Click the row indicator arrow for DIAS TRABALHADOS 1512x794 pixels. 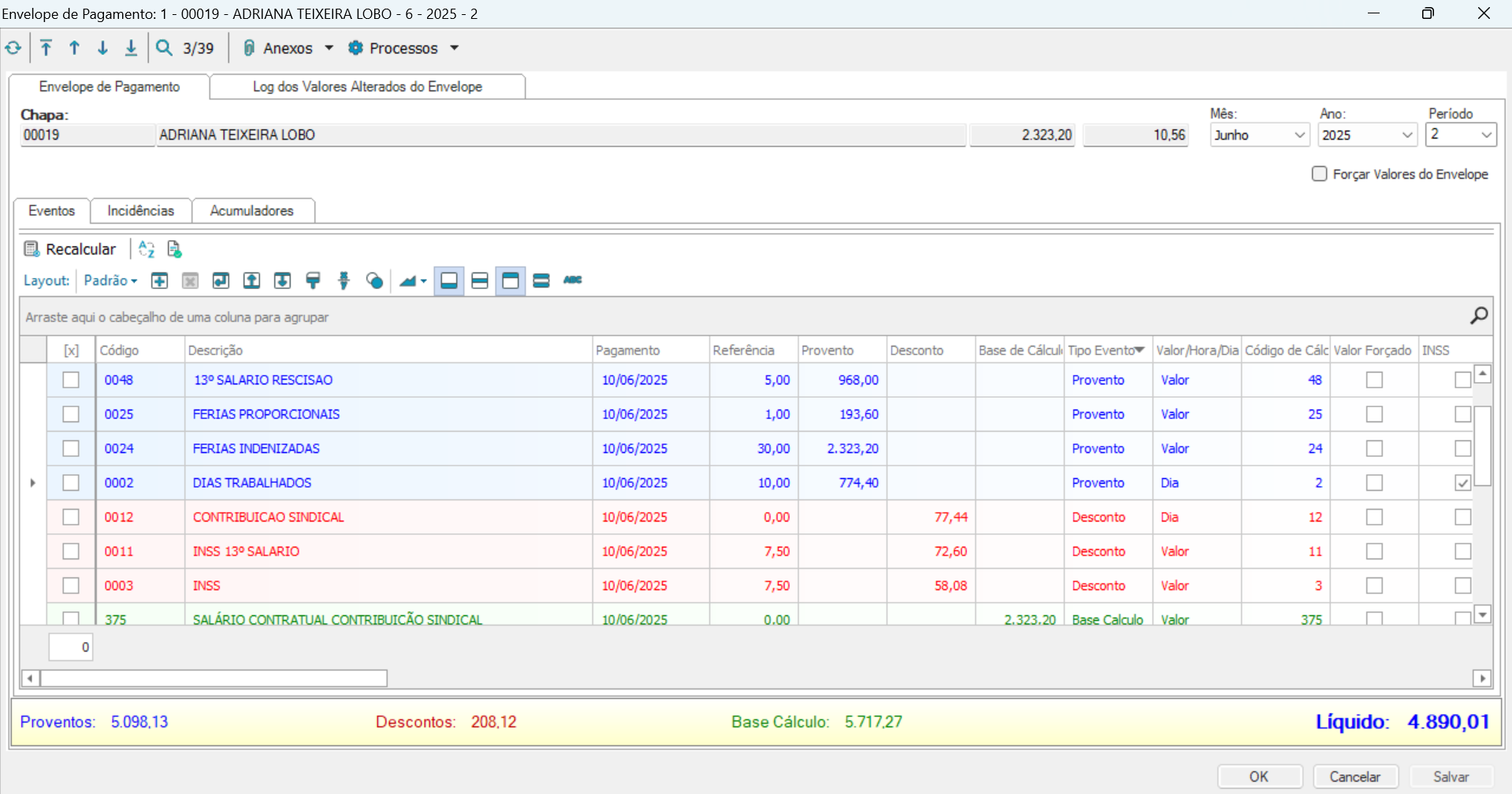[32, 483]
